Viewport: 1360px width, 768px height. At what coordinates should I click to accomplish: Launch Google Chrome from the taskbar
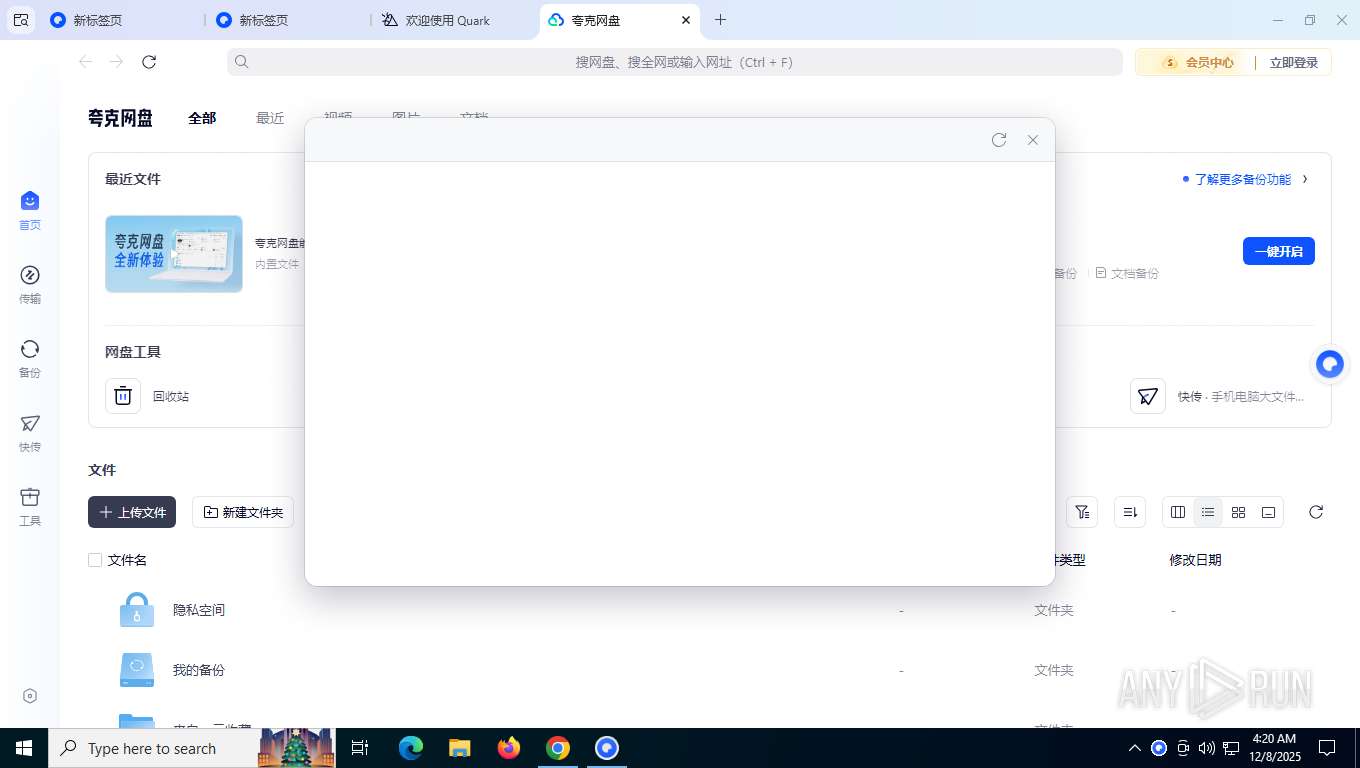[x=558, y=748]
